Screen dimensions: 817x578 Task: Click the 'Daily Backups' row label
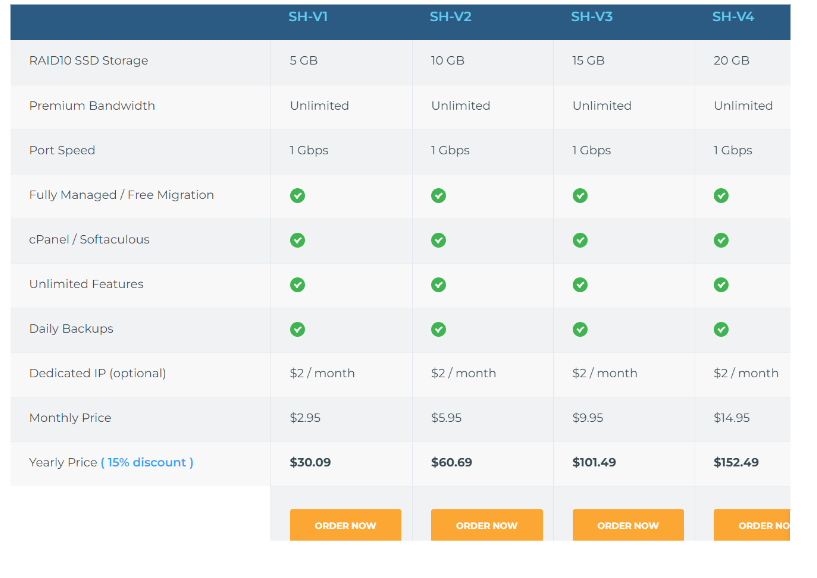tap(71, 328)
